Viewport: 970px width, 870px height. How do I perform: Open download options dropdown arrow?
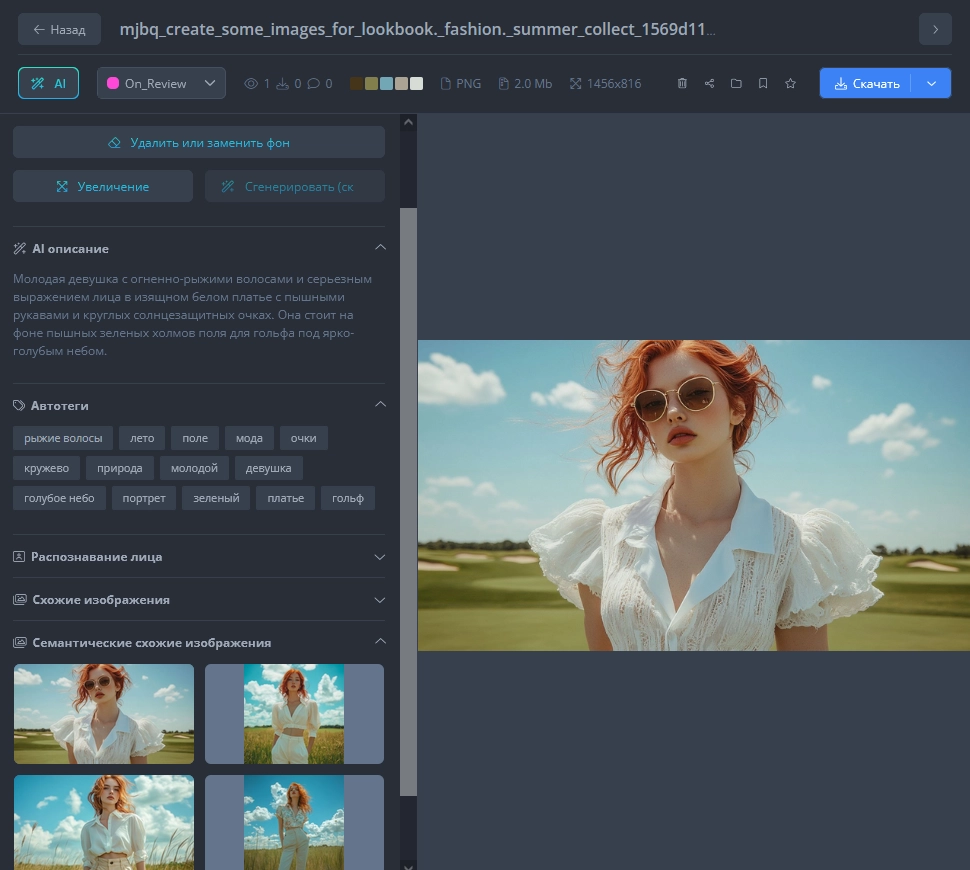point(931,84)
